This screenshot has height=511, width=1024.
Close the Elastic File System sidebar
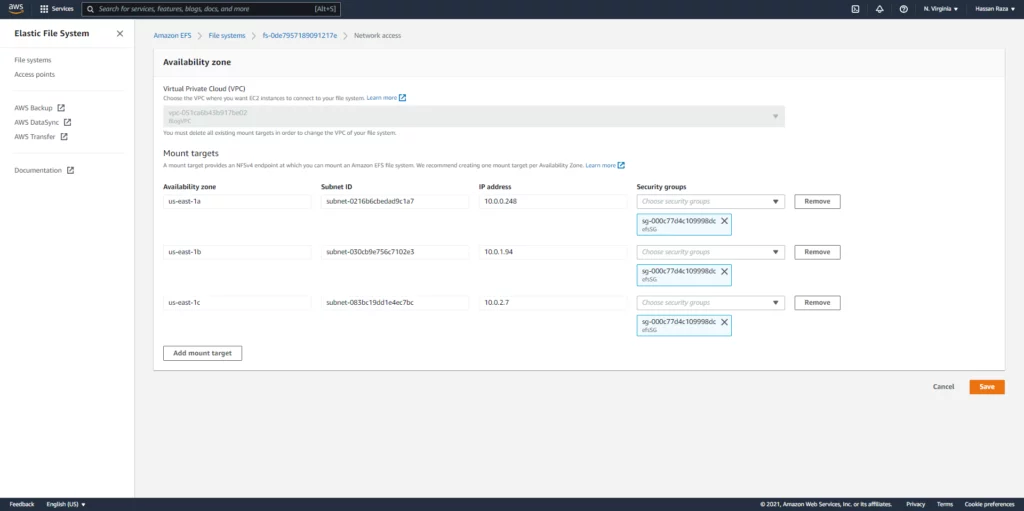point(120,33)
